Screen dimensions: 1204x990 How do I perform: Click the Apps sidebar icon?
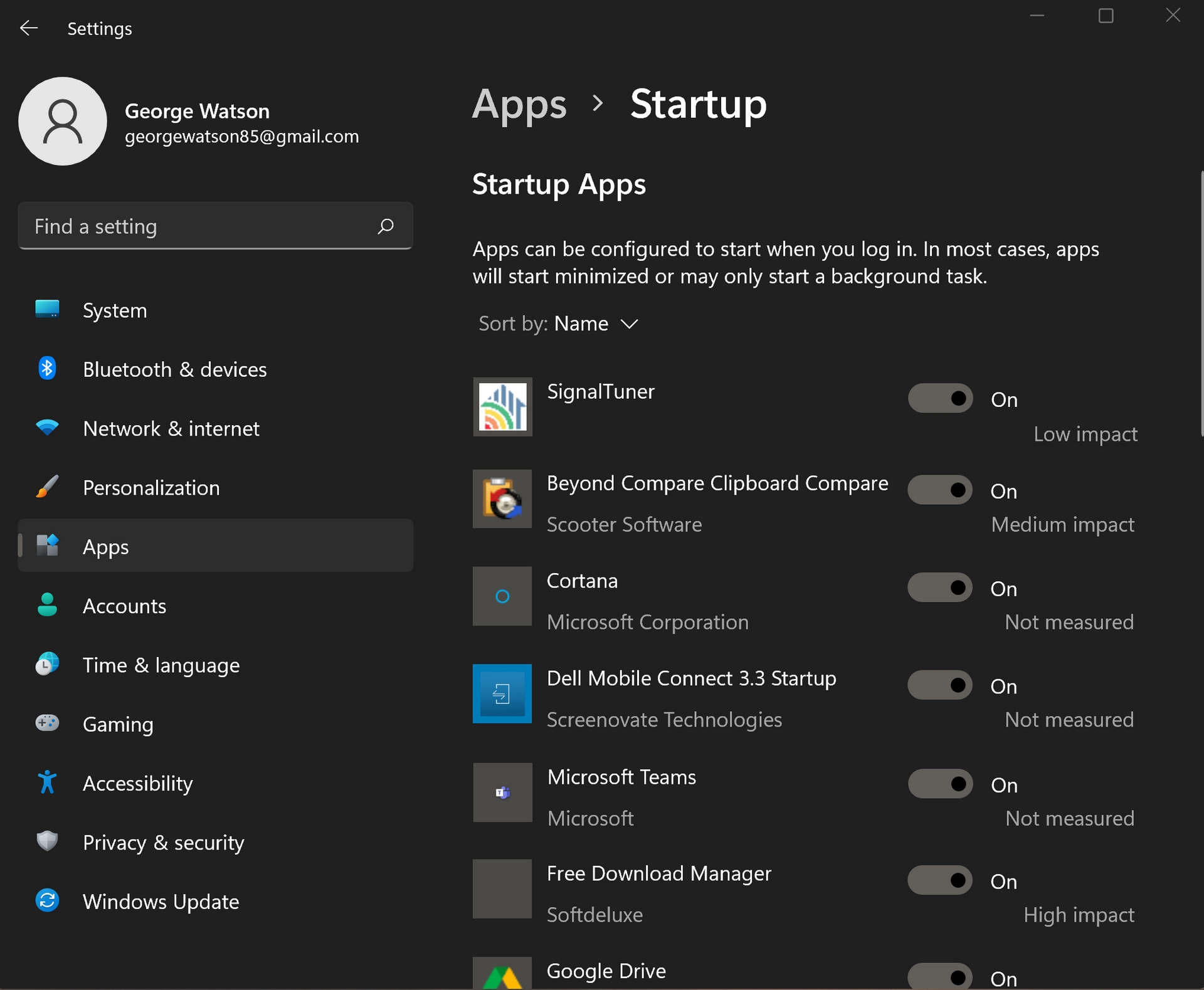pos(47,545)
